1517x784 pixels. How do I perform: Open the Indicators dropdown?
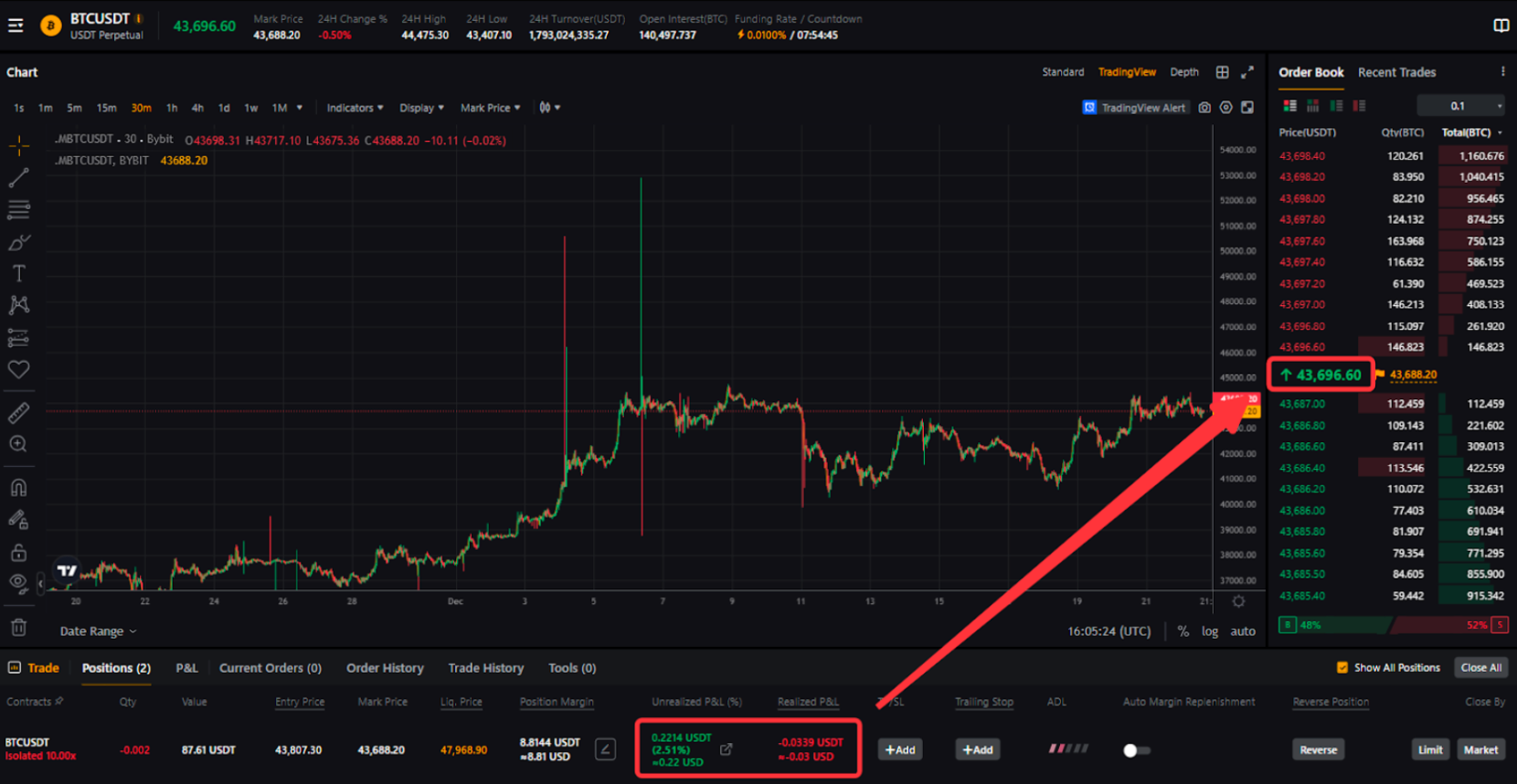(355, 108)
